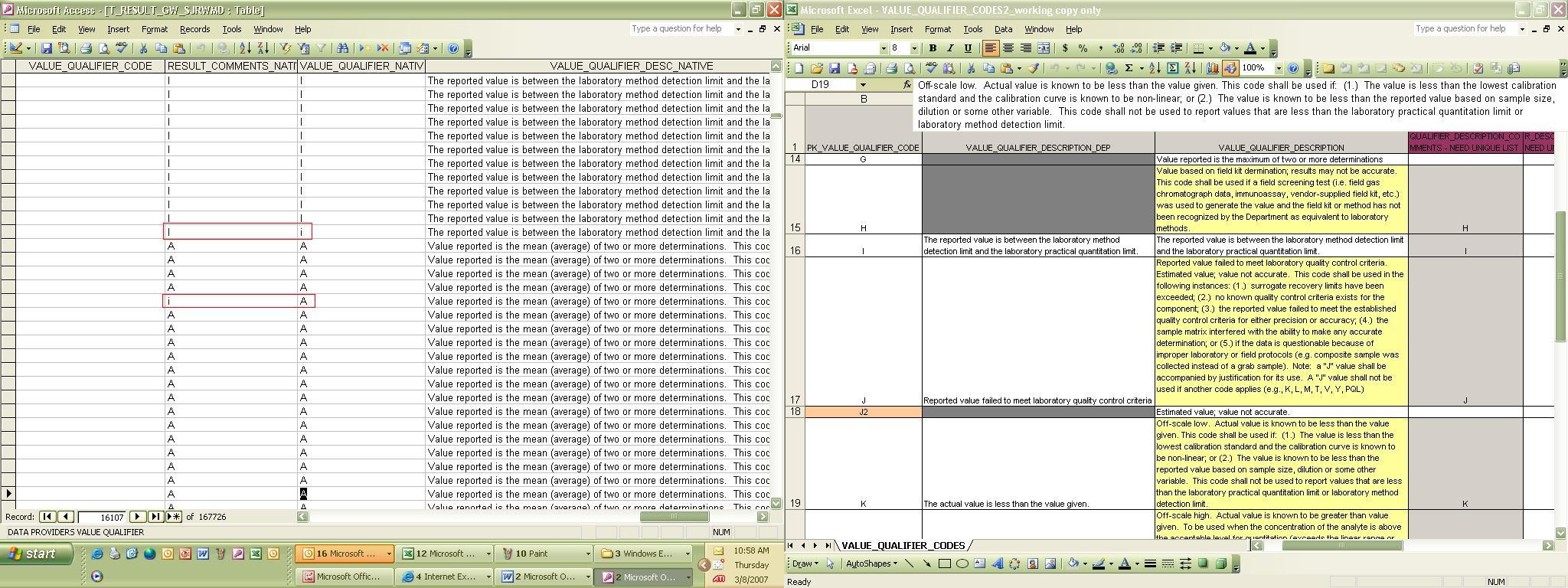Click Delete Record icon in Access toolbar

point(382,48)
